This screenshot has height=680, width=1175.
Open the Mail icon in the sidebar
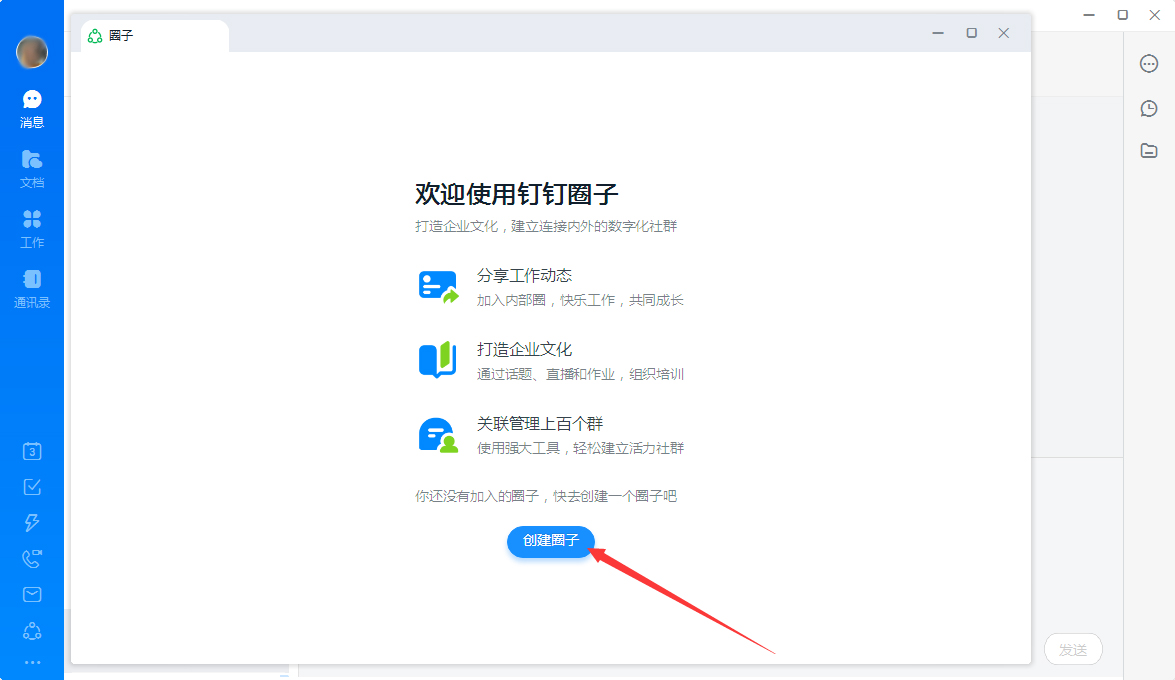(x=31, y=594)
